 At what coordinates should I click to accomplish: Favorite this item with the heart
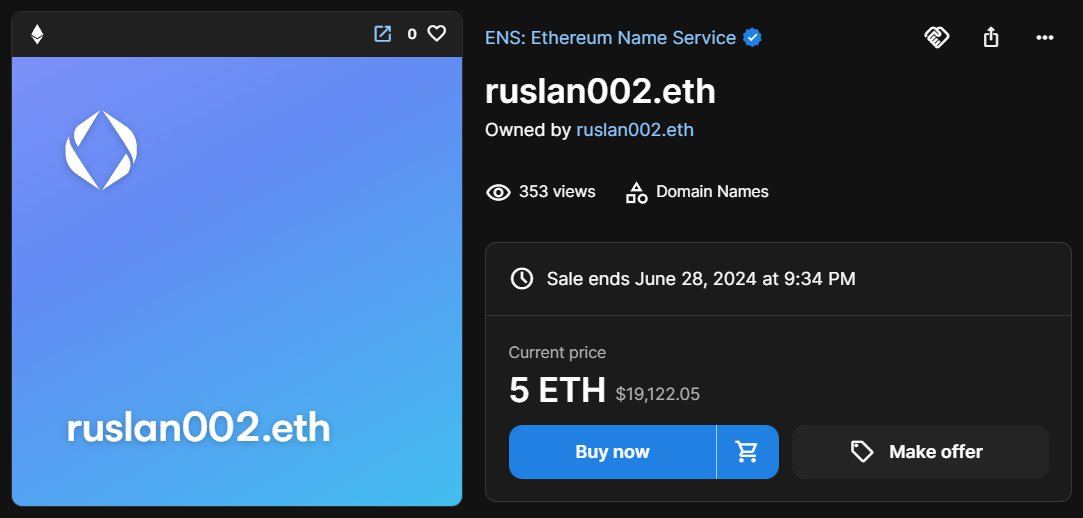click(436, 34)
